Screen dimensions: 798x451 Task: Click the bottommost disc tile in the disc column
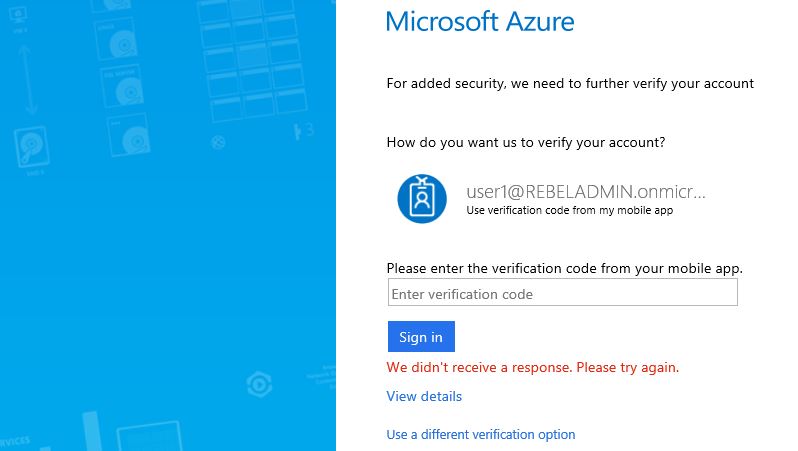point(129,135)
